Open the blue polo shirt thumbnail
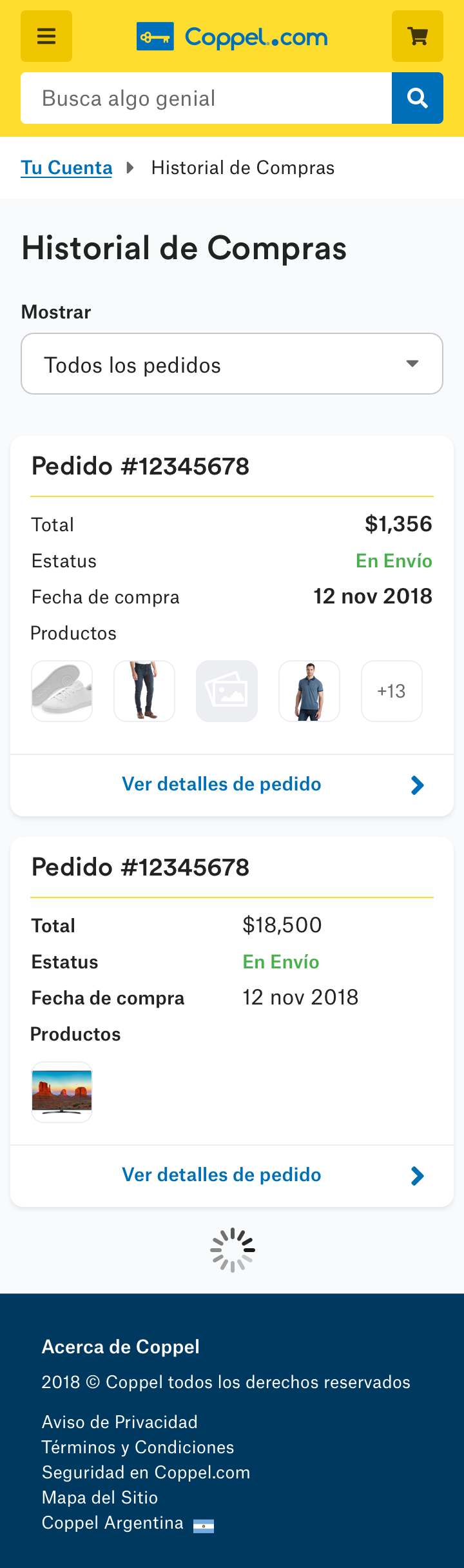This screenshot has height=1568, width=464. click(x=309, y=691)
